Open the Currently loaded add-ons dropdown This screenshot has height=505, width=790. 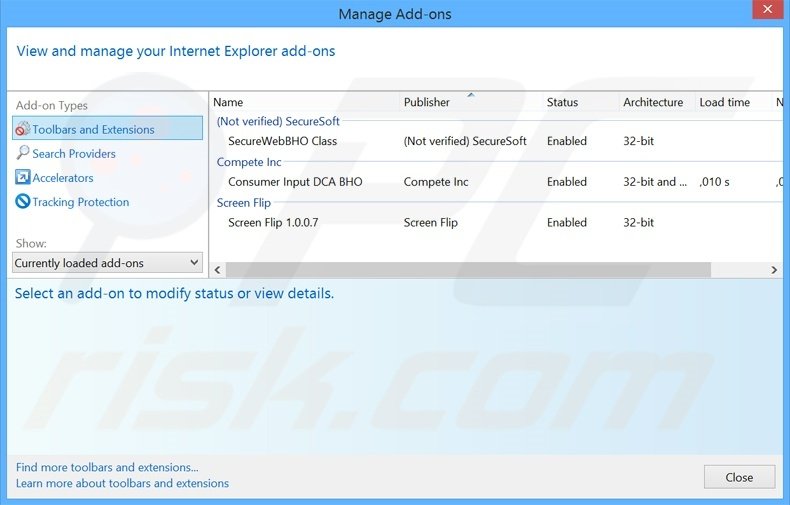point(107,263)
